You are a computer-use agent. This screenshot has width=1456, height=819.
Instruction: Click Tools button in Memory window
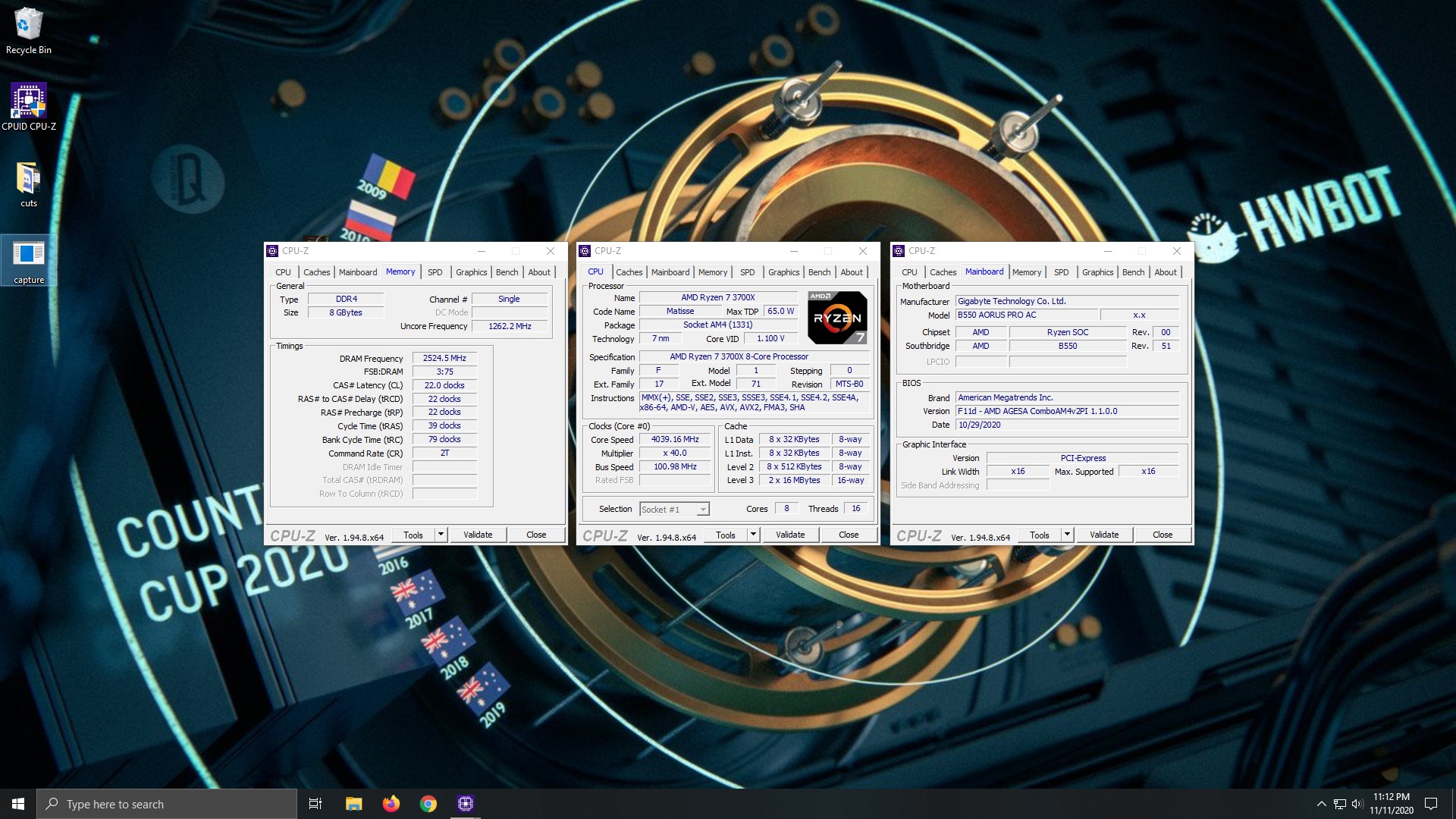[413, 535]
